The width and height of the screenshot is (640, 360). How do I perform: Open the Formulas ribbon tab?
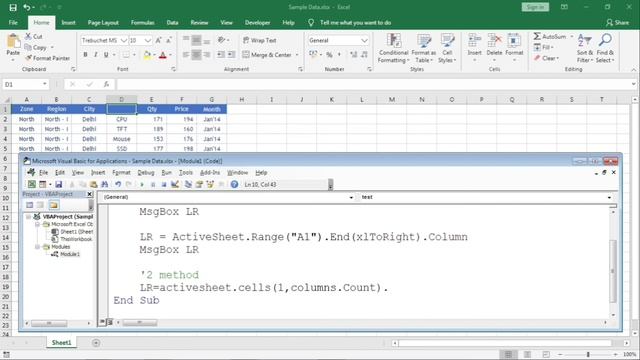click(x=142, y=23)
